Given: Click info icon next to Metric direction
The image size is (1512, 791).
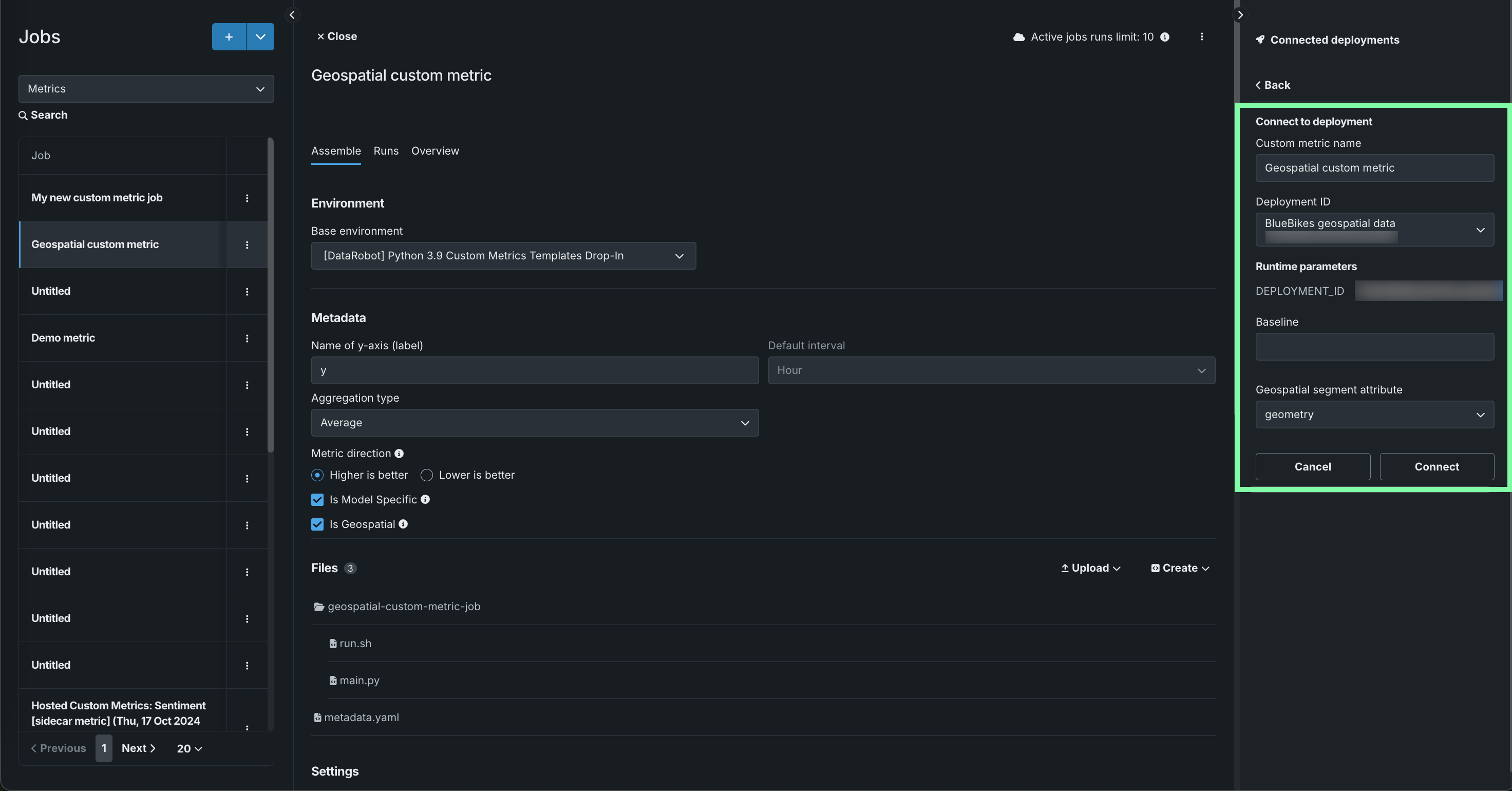Looking at the screenshot, I should pos(399,454).
